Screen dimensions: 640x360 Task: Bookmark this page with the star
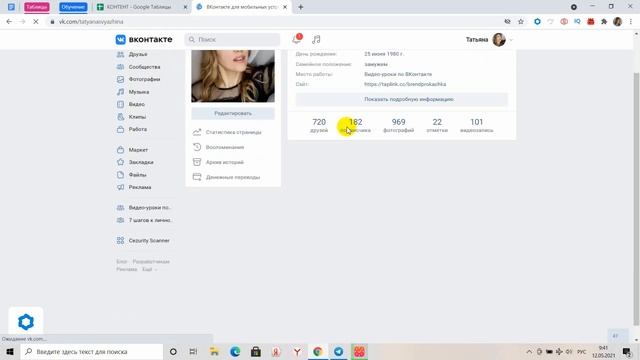tap(521, 22)
